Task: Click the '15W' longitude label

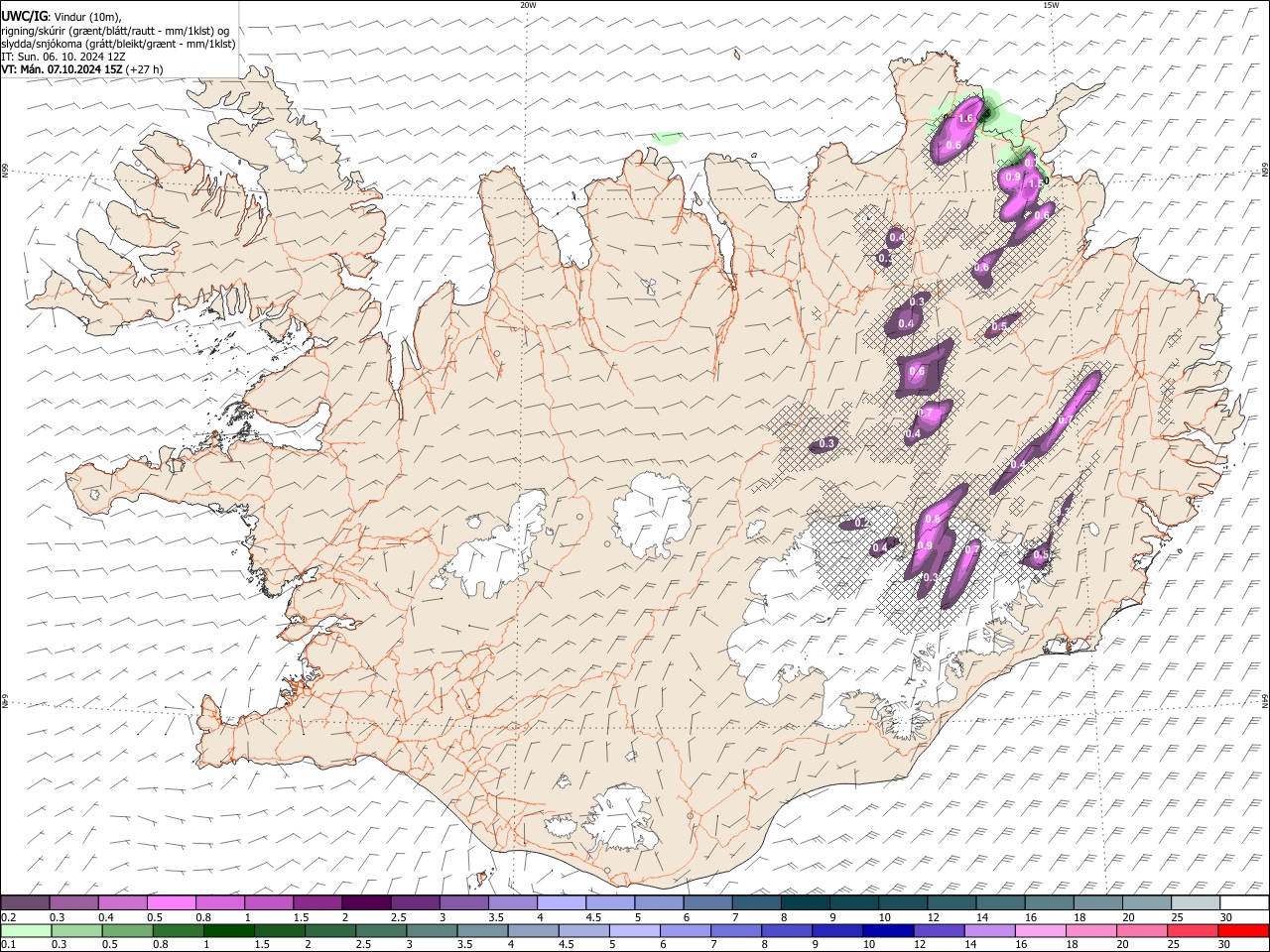Action: pyautogui.click(x=1051, y=5)
